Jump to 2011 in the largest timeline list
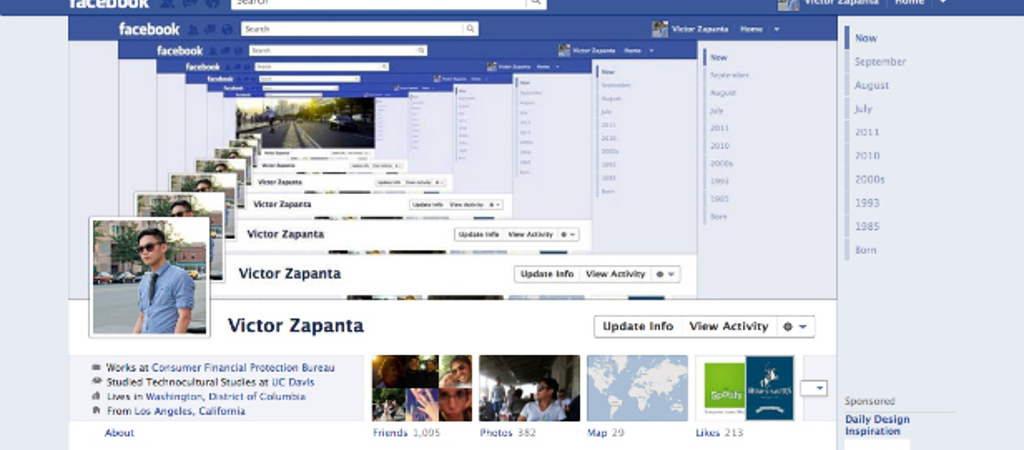 point(867,132)
